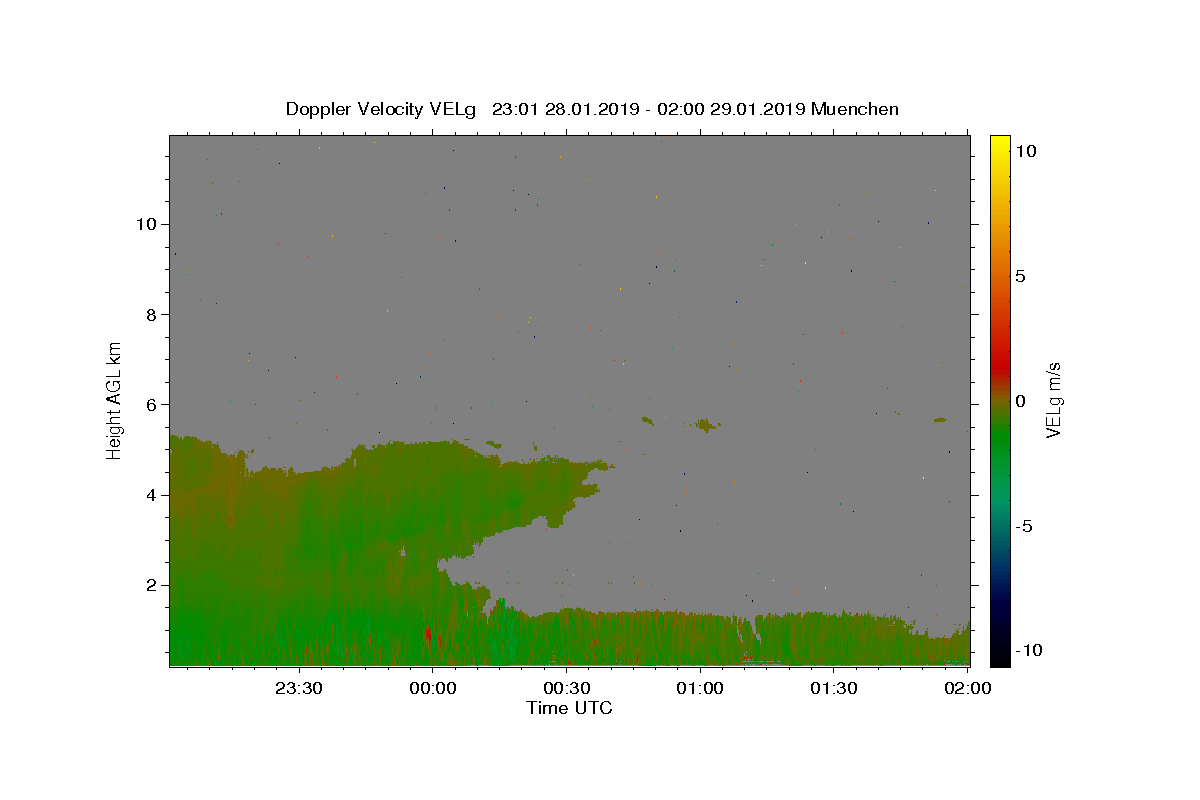This screenshot has height=800, width=1200.
Task: Click the 'Height AGL km' axis label
Action: pos(115,400)
